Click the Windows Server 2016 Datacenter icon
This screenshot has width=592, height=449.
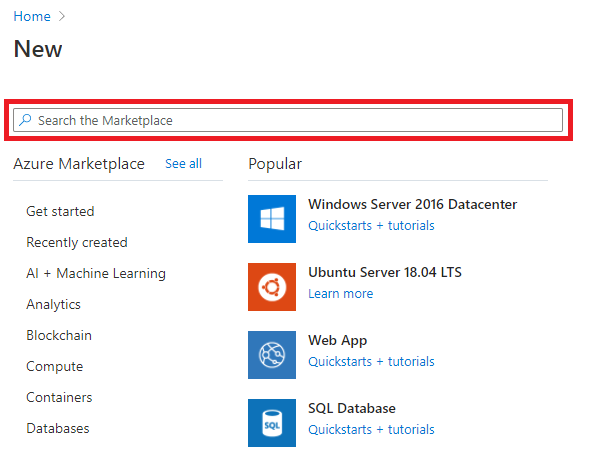tap(272, 219)
